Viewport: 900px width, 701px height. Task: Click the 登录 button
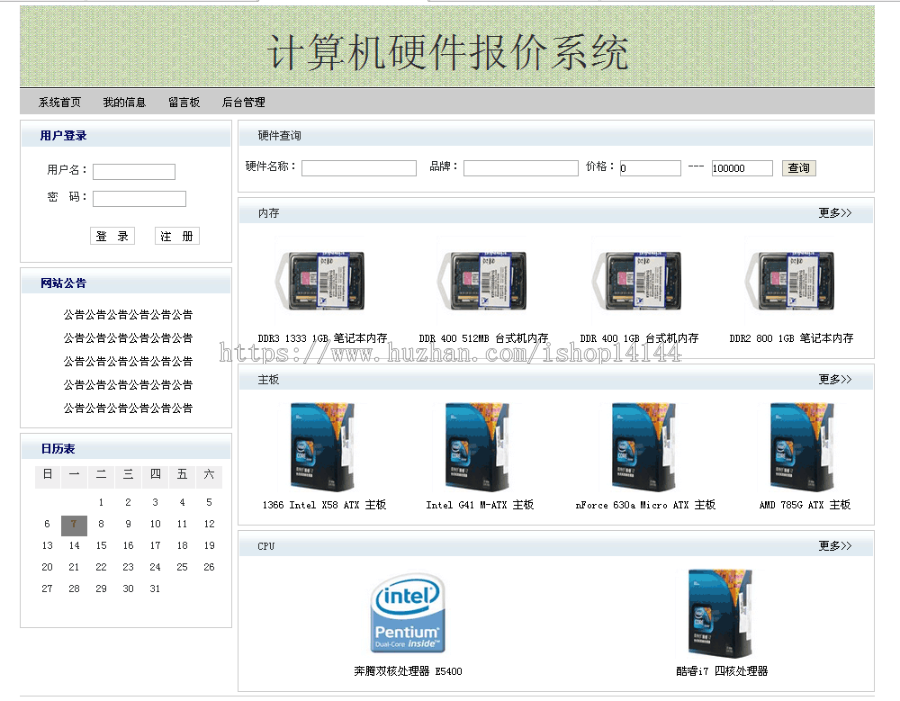[112, 236]
